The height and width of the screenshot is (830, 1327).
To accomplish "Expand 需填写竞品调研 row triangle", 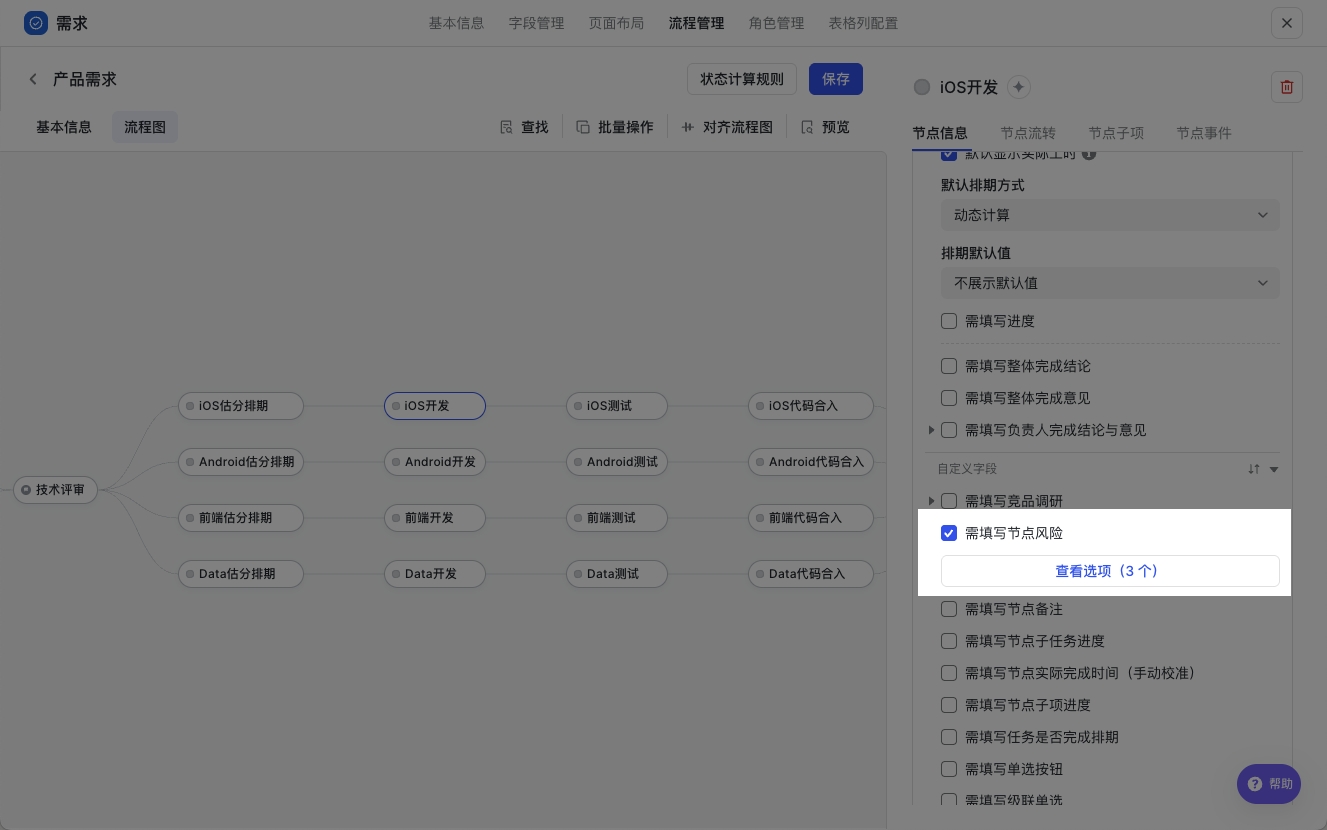I will point(931,501).
